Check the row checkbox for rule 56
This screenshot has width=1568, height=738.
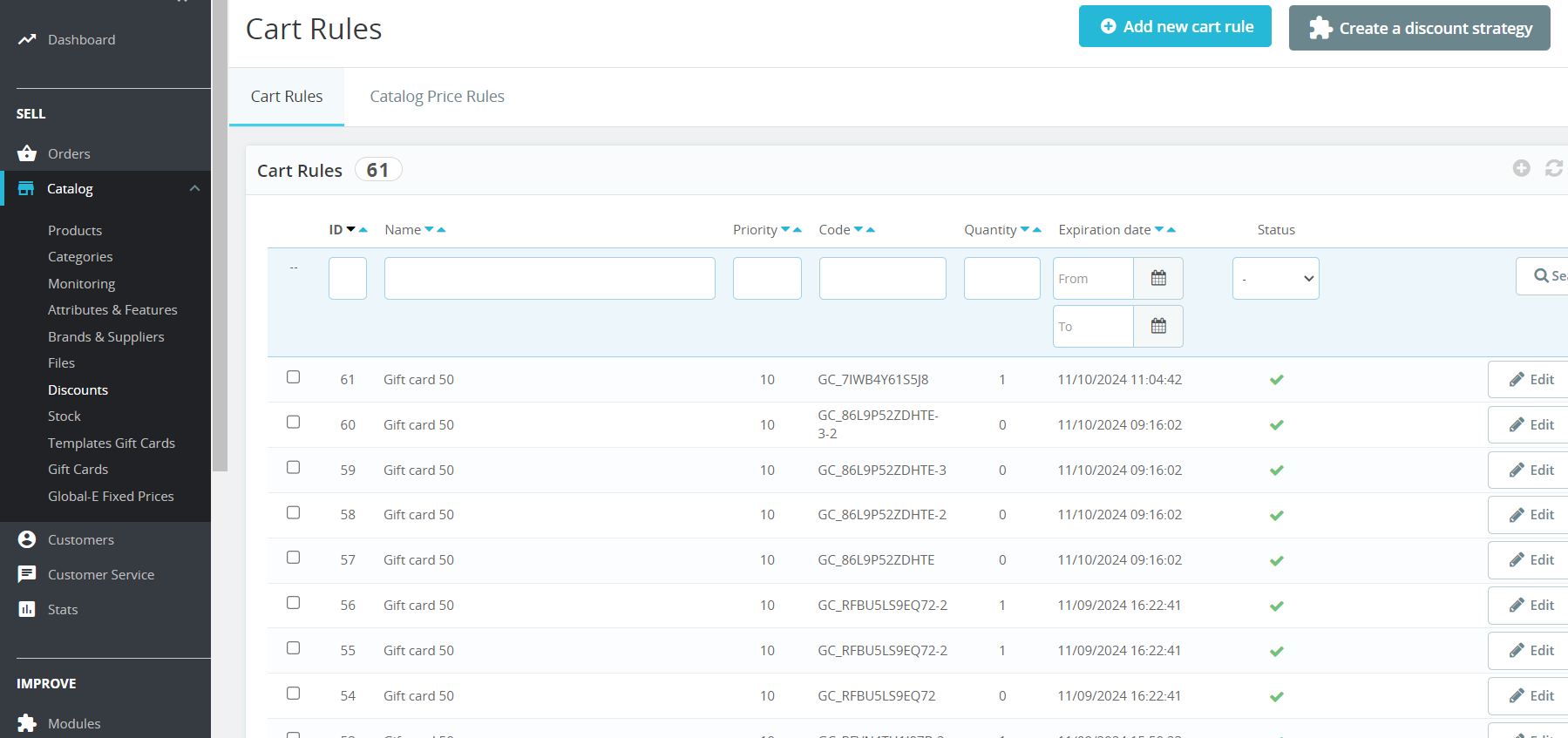coord(294,603)
